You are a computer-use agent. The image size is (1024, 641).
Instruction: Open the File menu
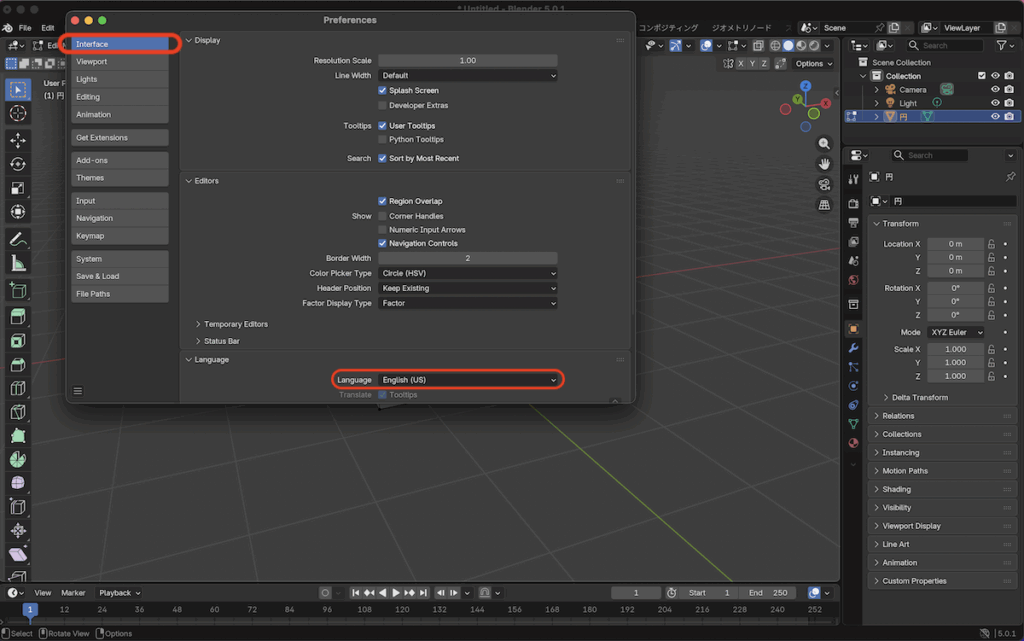(x=25, y=27)
